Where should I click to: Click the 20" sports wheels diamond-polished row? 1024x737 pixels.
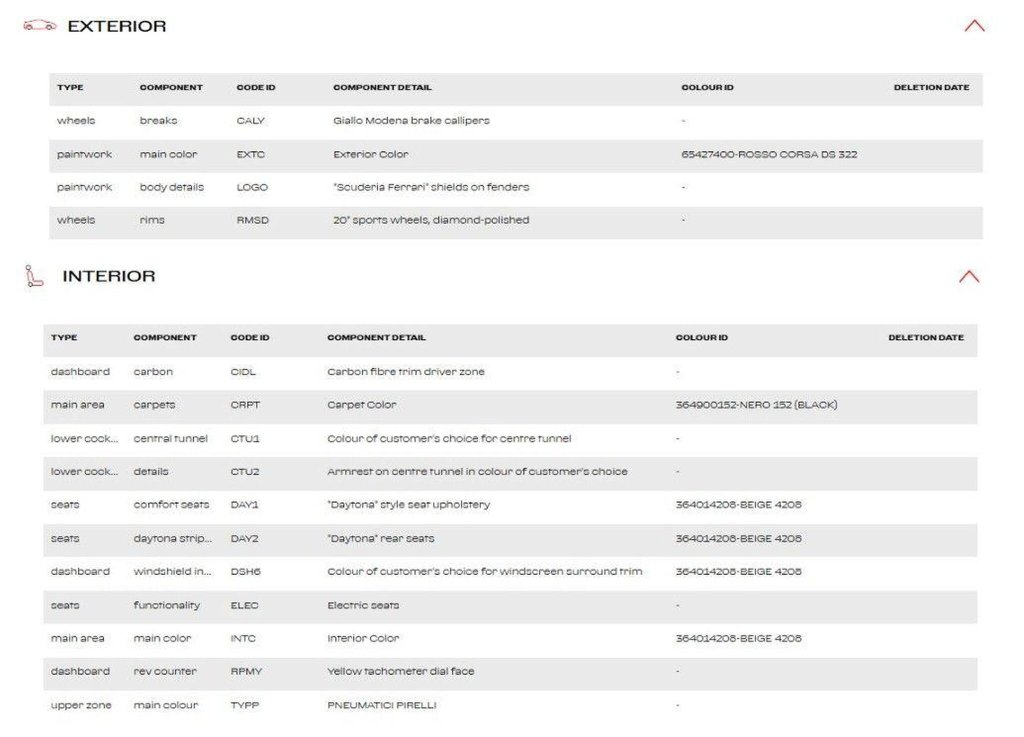pos(516,221)
